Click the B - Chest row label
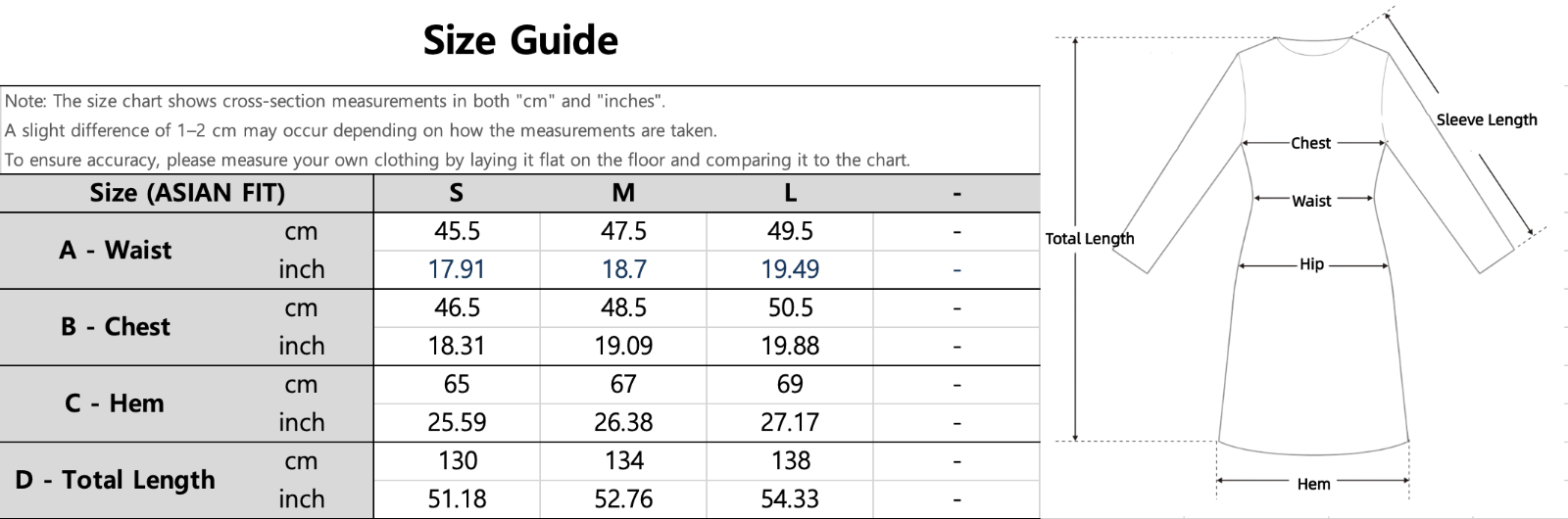The image size is (1568, 519). [x=115, y=326]
